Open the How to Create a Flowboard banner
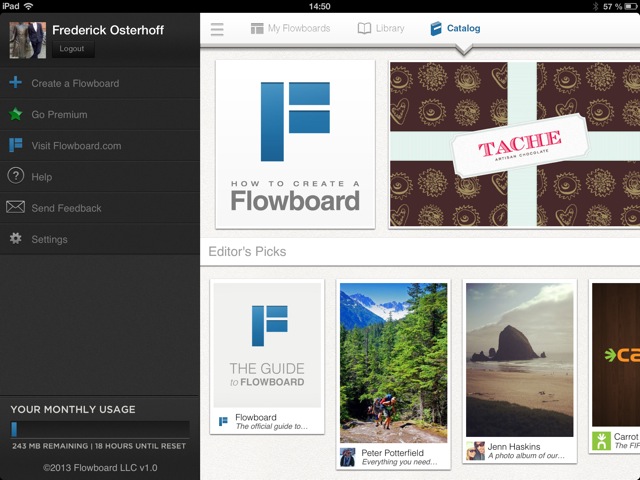 pyautogui.click(x=295, y=144)
